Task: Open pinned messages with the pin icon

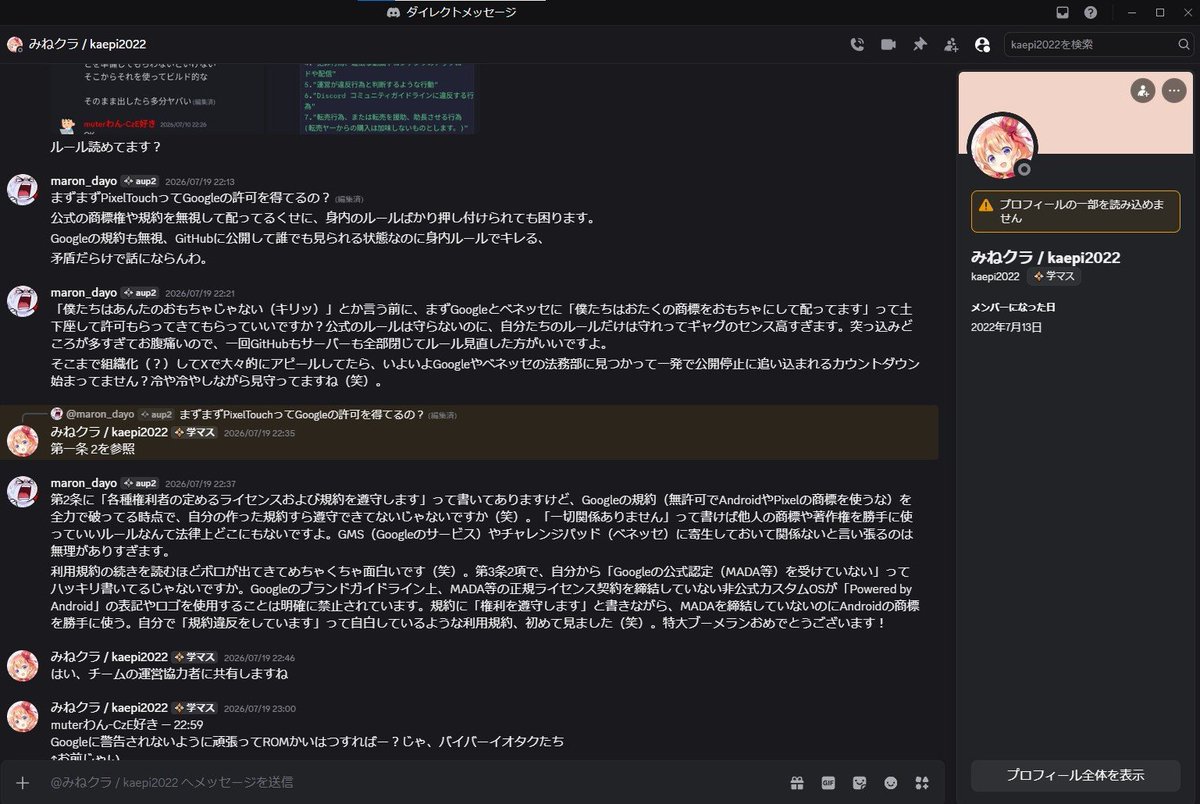Action: coord(920,44)
